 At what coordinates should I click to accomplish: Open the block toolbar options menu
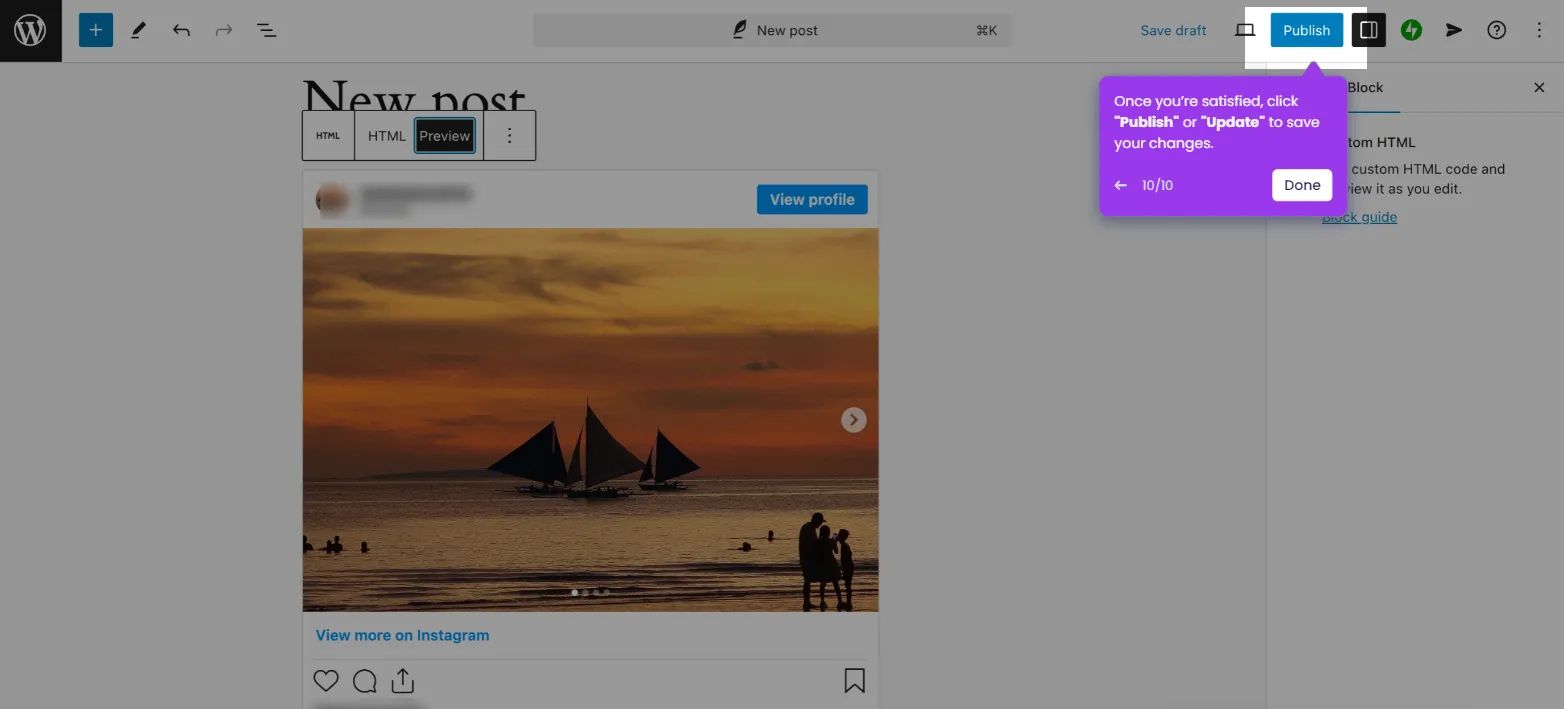509,136
